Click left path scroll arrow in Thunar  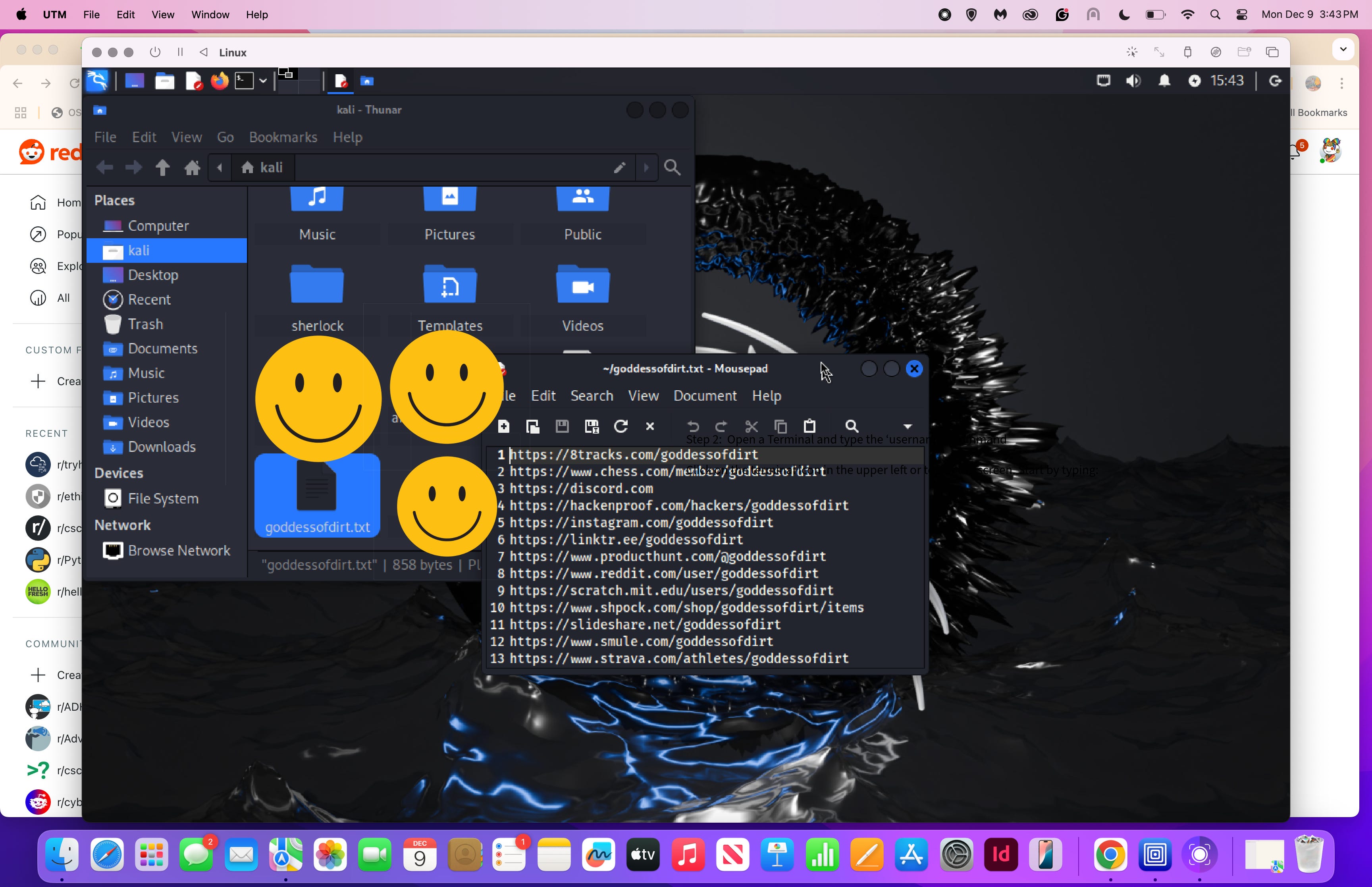[x=220, y=168]
